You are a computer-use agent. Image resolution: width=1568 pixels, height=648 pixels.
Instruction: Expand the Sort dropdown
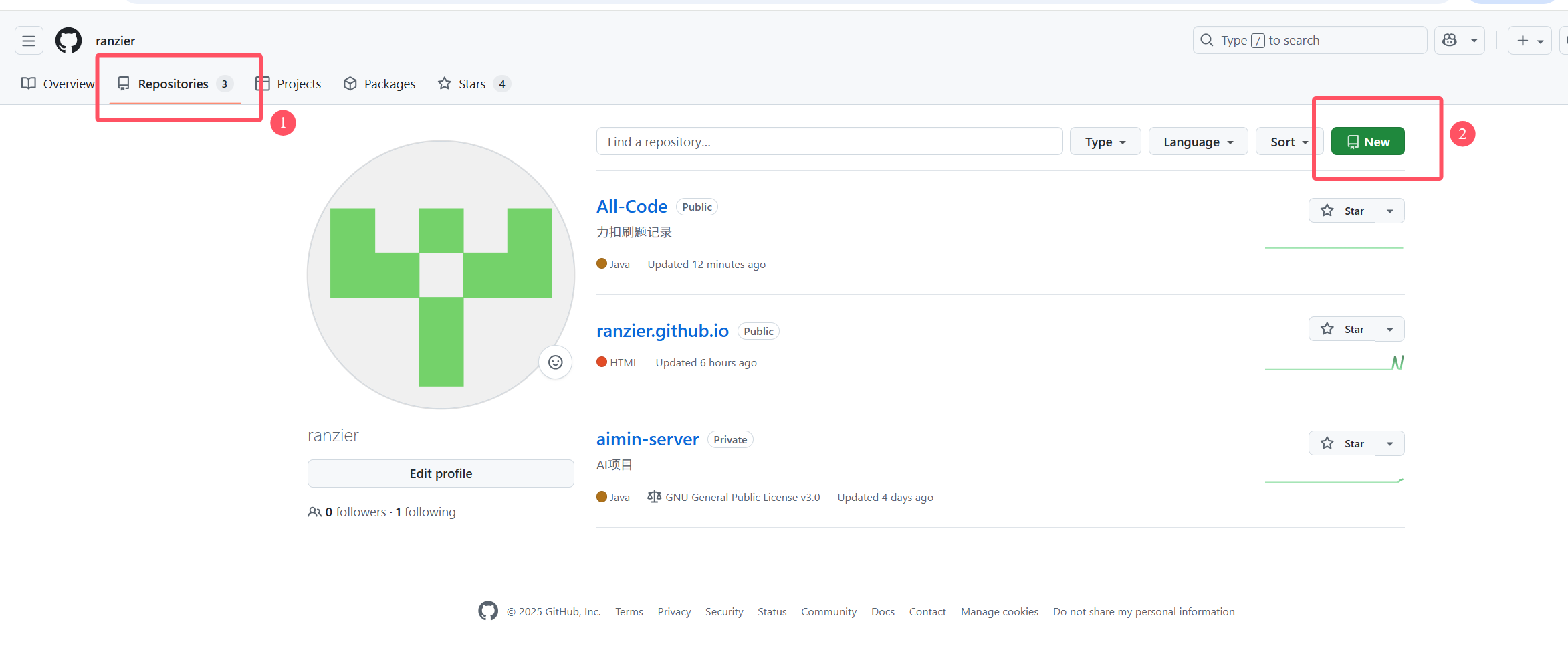click(1289, 142)
